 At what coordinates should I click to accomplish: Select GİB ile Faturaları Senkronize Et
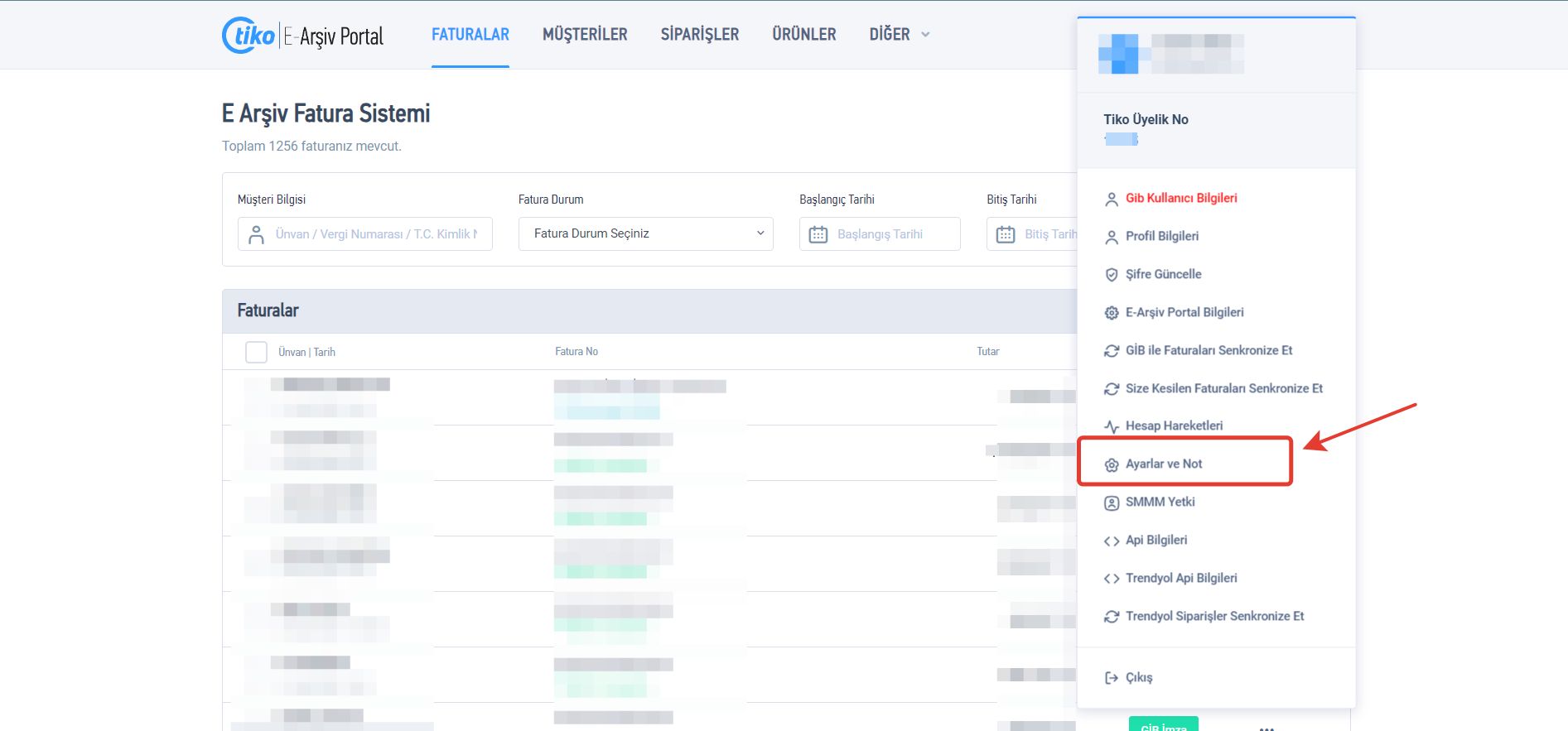coord(1209,350)
